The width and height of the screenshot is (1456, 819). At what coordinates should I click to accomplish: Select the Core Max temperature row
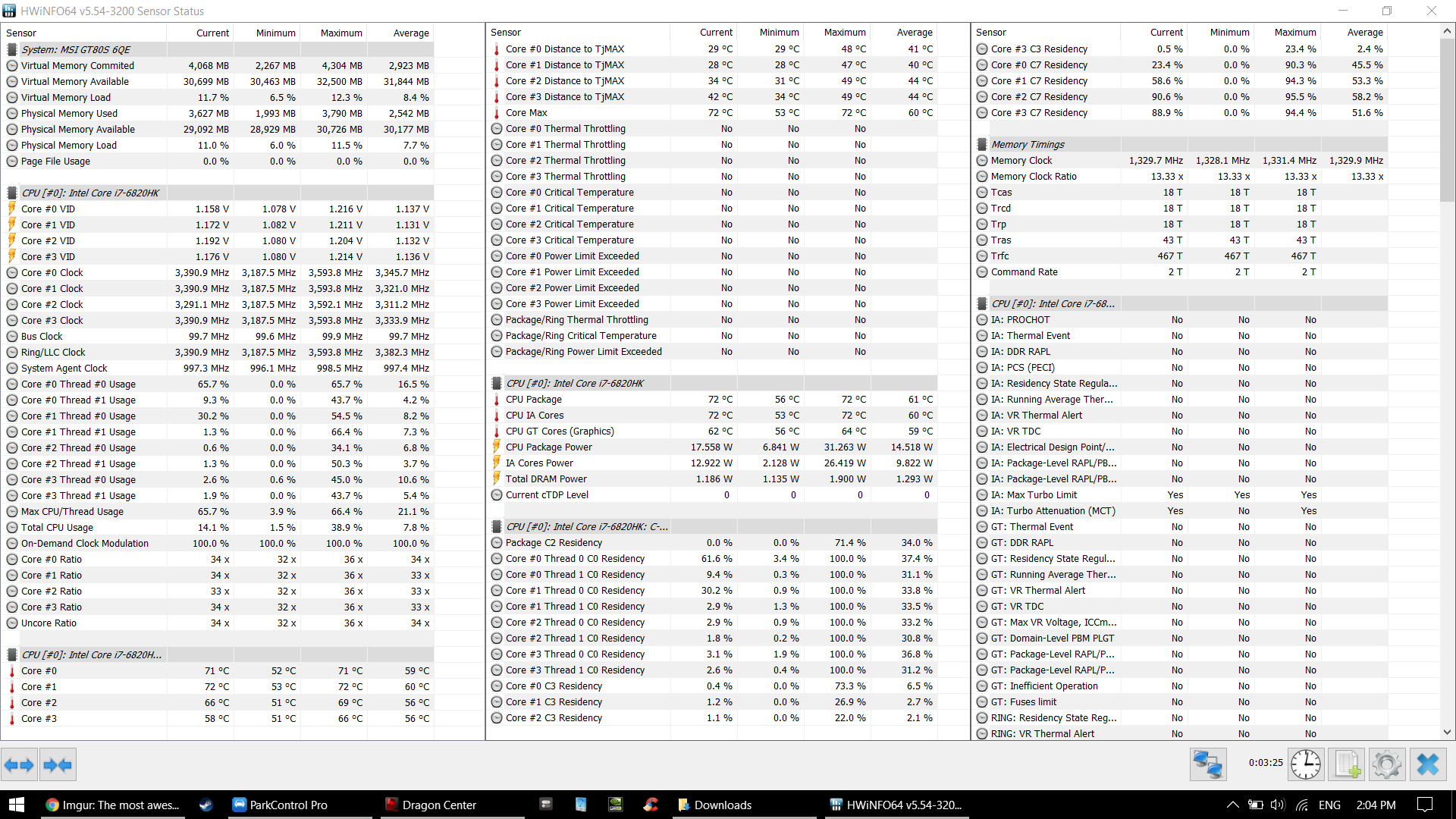tap(713, 112)
